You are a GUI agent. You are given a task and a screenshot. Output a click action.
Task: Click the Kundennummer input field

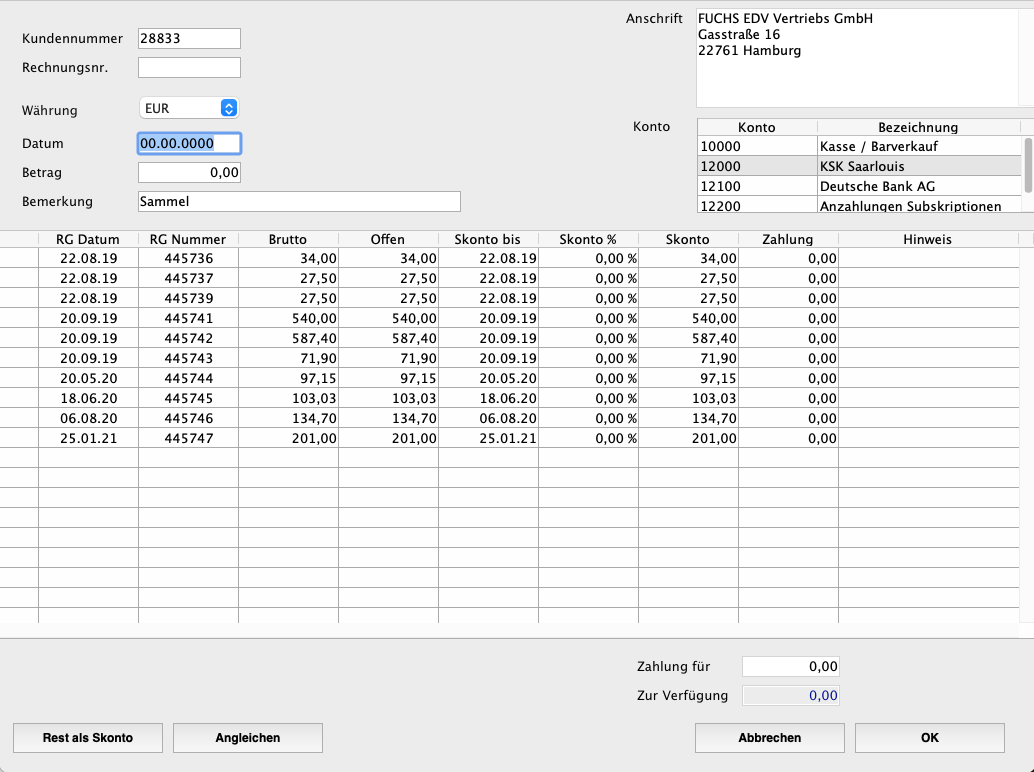pyautogui.click(x=189, y=38)
